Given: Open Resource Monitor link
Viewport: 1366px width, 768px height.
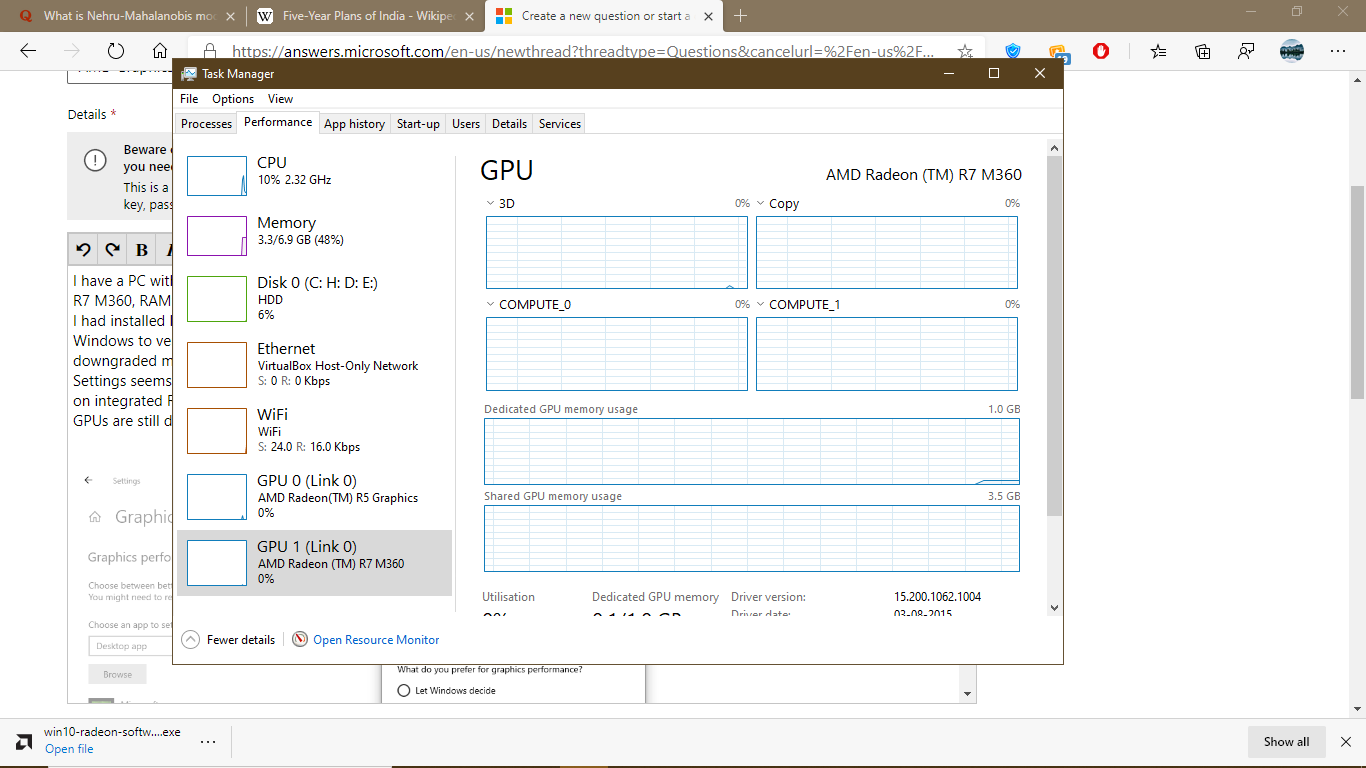Looking at the screenshot, I should tap(376, 640).
